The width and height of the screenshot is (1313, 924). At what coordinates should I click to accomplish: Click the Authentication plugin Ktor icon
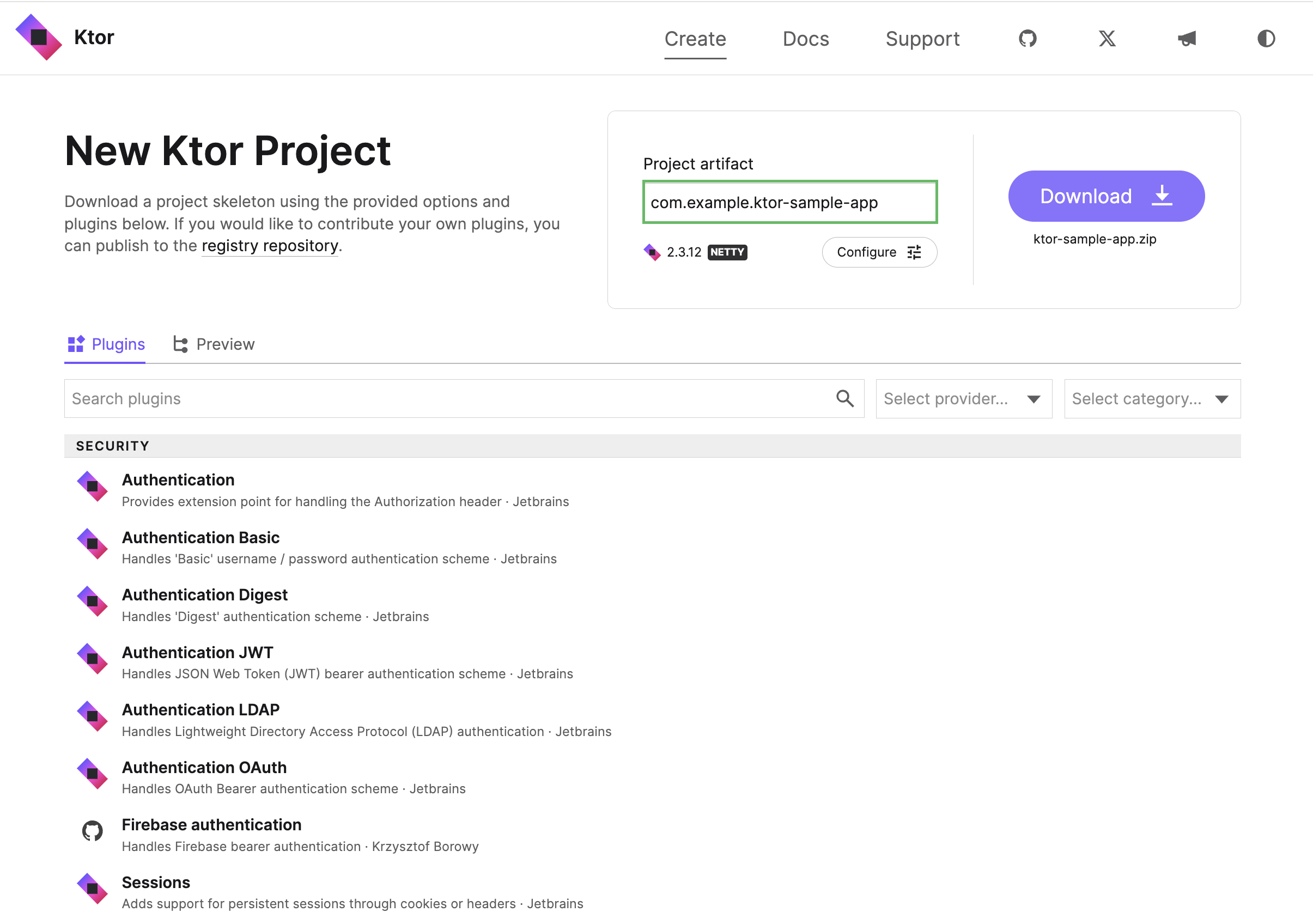click(x=92, y=487)
